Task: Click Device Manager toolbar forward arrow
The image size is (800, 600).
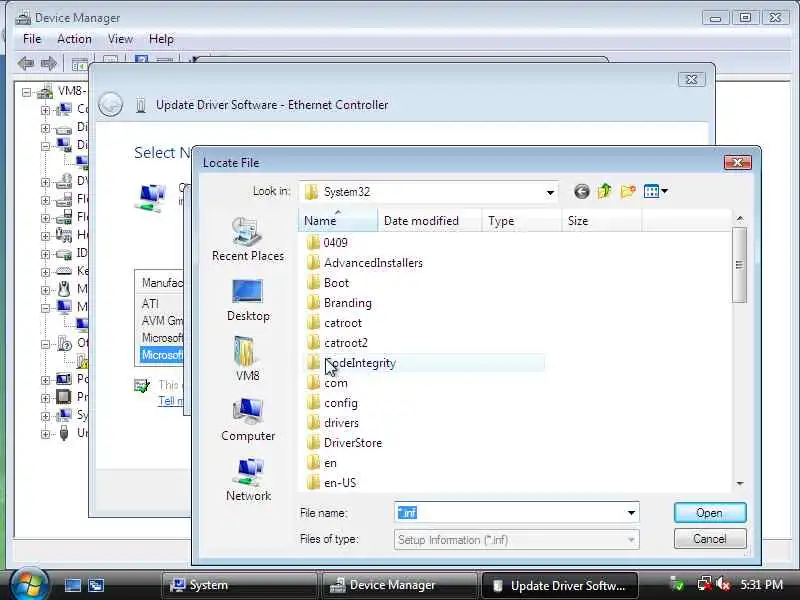Action: [49, 64]
